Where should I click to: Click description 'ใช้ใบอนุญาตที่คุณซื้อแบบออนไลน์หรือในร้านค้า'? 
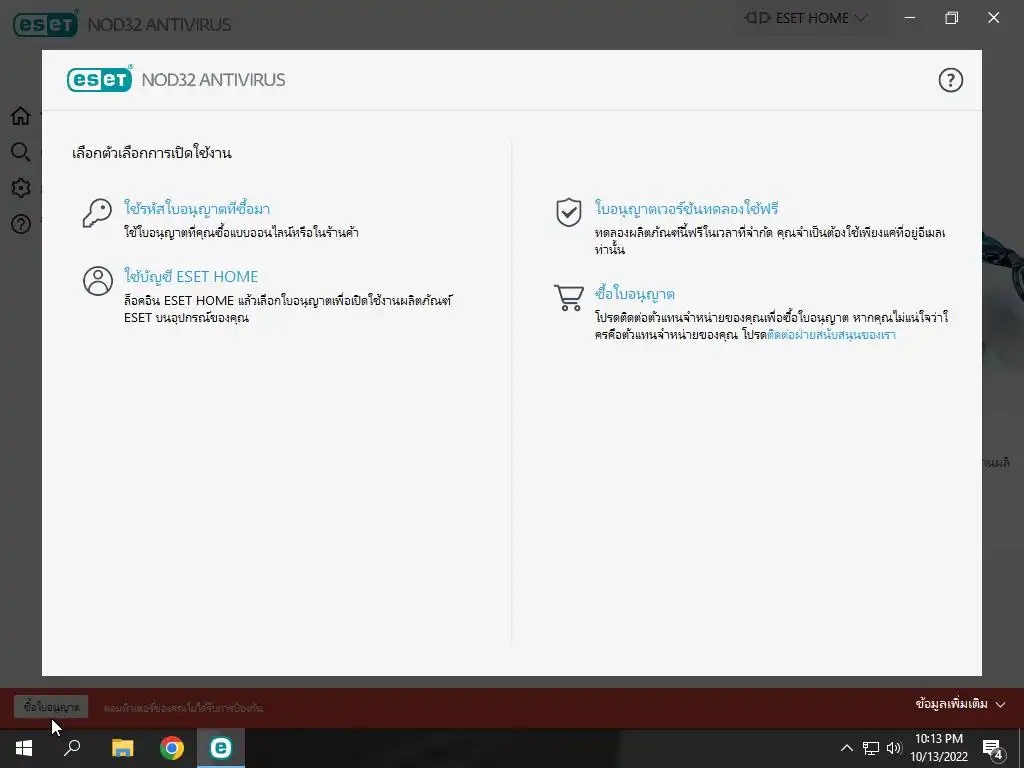coord(241,232)
